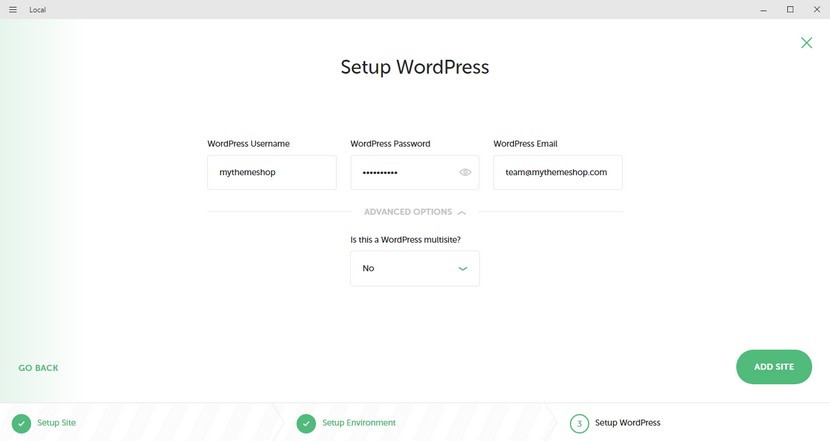Select the Setup Site step
The width and height of the screenshot is (830, 441).
click(56, 422)
